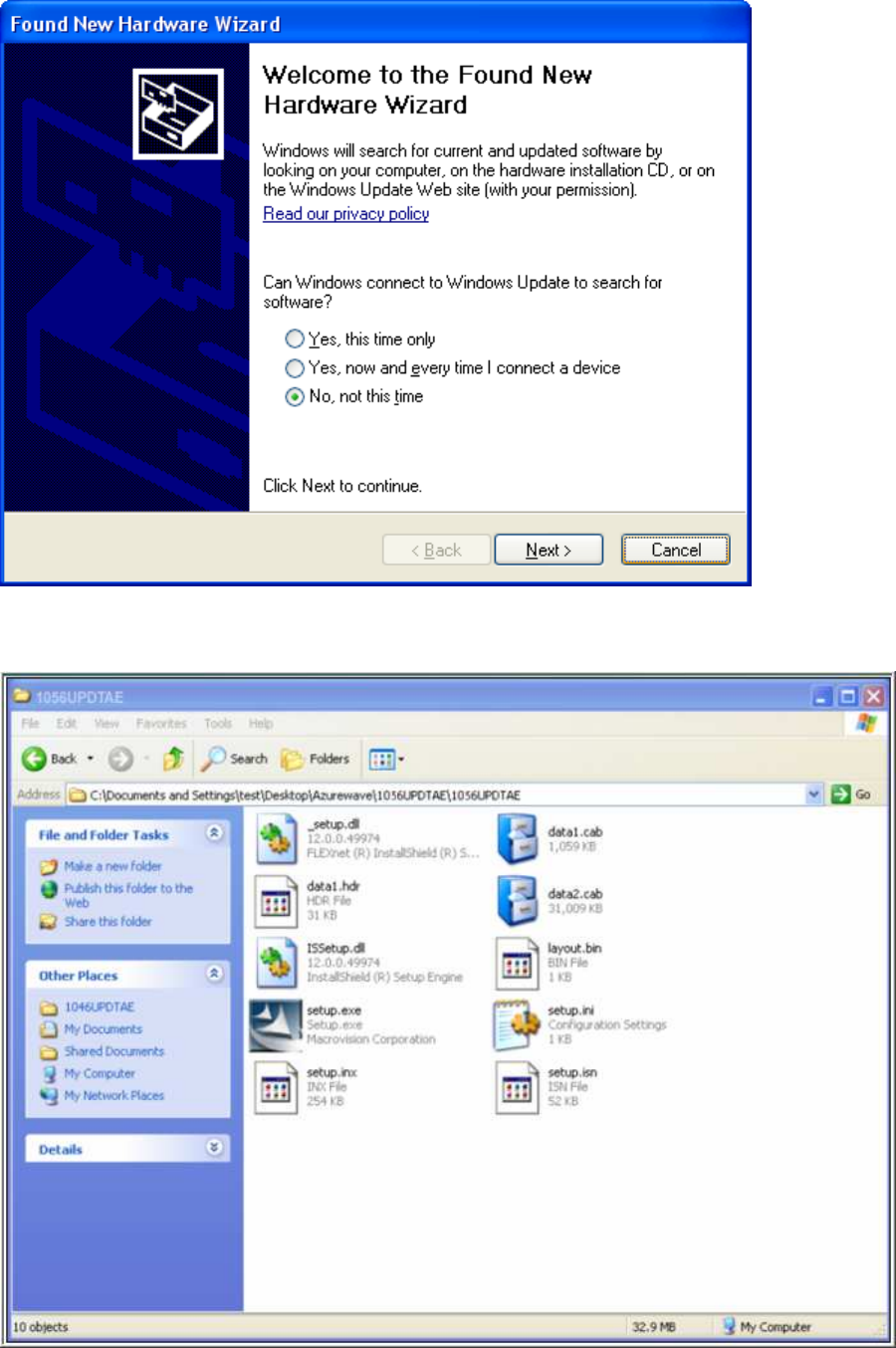896x1348 pixels.
Task: Select the ISSetup.dll file icon
Action: coord(276,963)
